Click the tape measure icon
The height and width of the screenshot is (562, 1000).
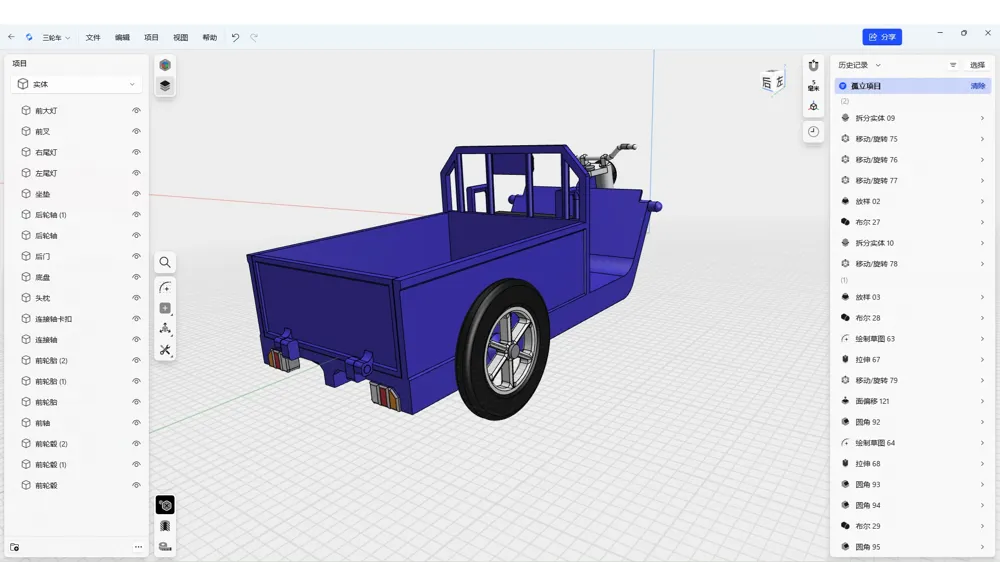[x=165, y=547]
